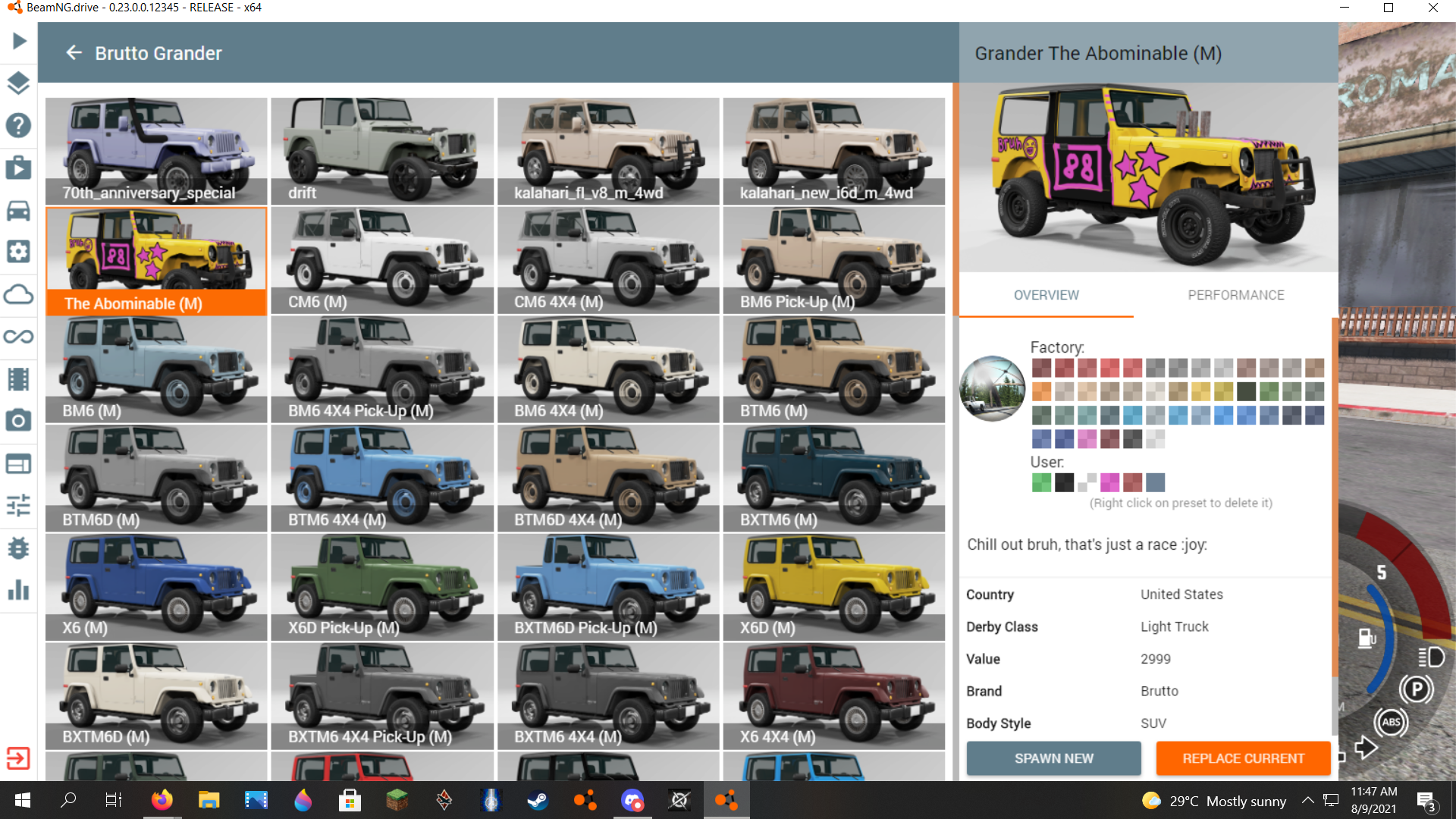Viewport: 1456px width, 819px height.
Task: Open the options sliders icon
Action: pyautogui.click(x=18, y=505)
